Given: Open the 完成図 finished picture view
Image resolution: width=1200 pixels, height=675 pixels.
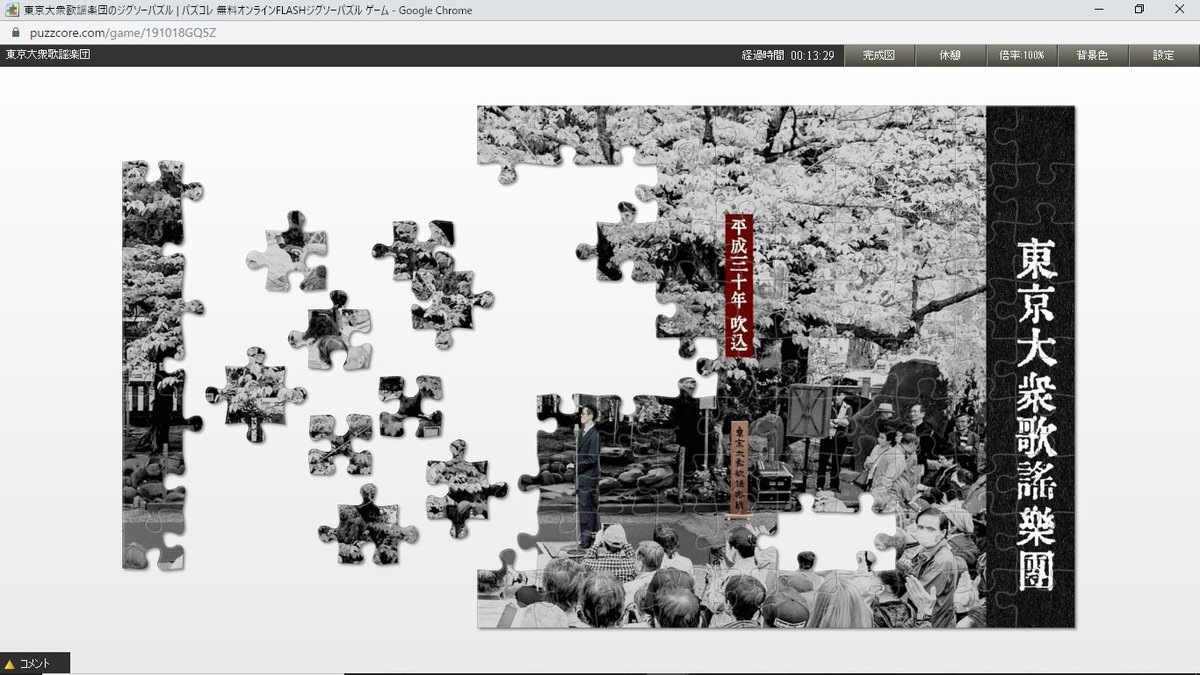Looking at the screenshot, I should (x=879, y=55).
